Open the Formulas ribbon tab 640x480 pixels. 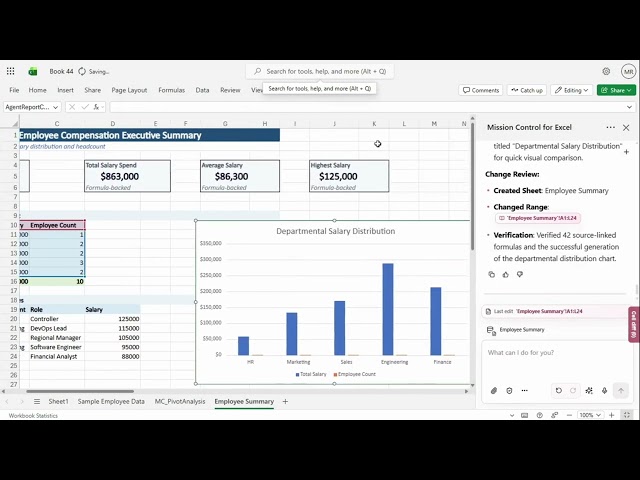click(171, 90)
